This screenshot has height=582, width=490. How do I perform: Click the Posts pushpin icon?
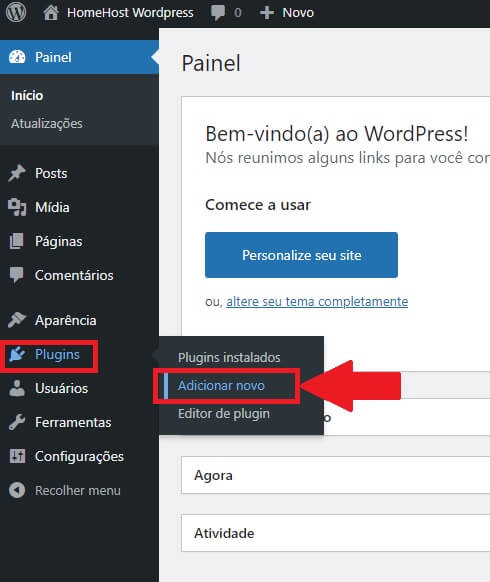tap(17, 173)
